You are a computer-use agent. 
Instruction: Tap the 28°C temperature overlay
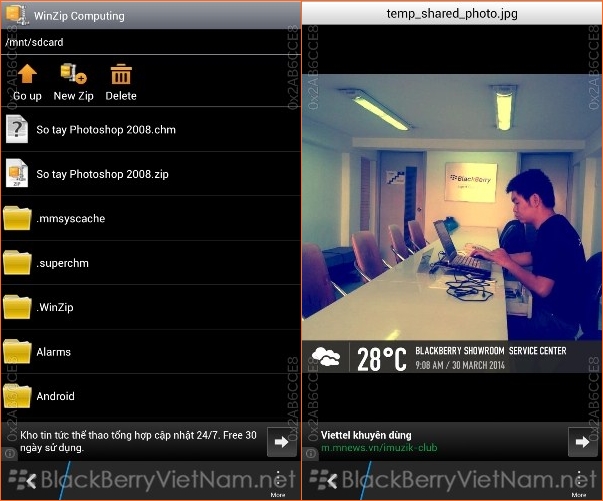click(381, 359)
